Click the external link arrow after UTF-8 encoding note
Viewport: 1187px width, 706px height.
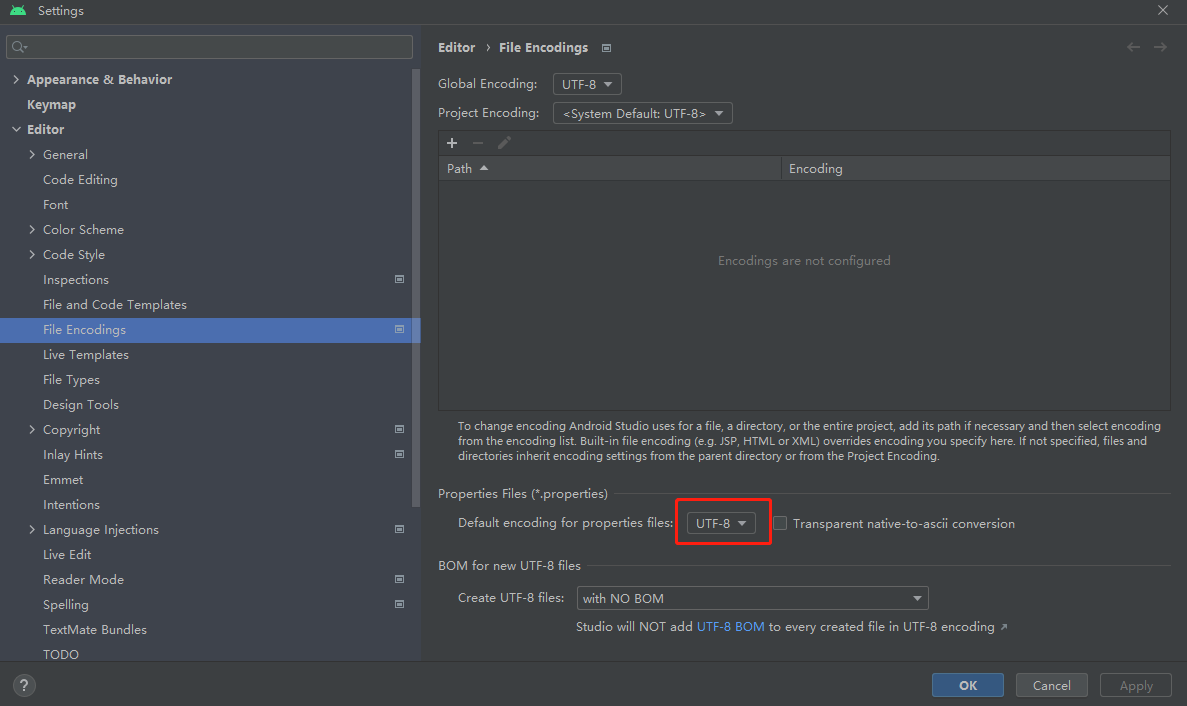(x=1004, y=627)
